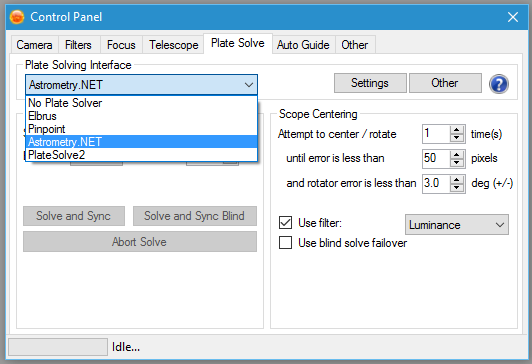The width and height of the screenshot is (532, 364).
Task: Click the center attempts field showing 1
Action: (x=436, y=134)
